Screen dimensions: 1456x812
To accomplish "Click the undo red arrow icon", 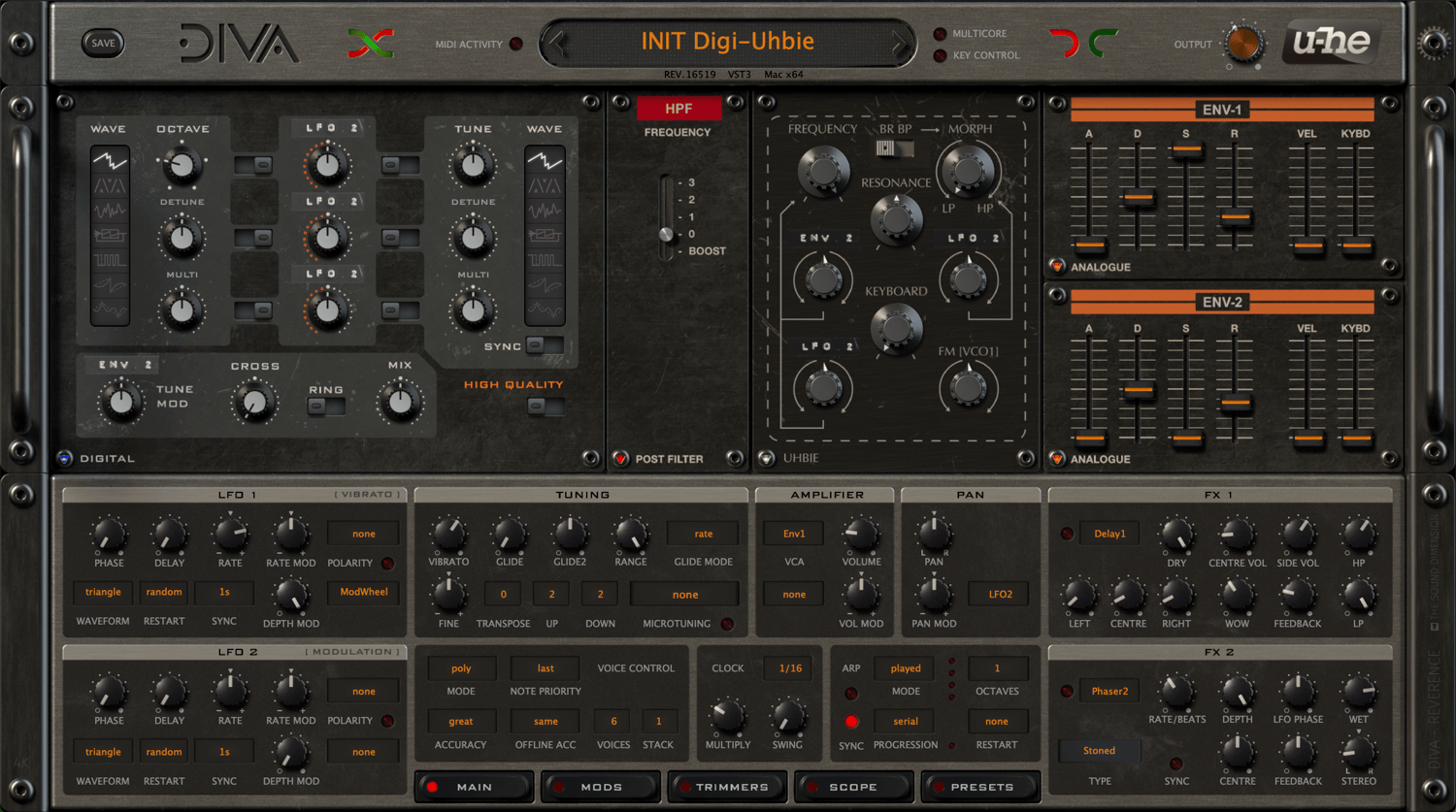I will click(x=1064, y=43).
